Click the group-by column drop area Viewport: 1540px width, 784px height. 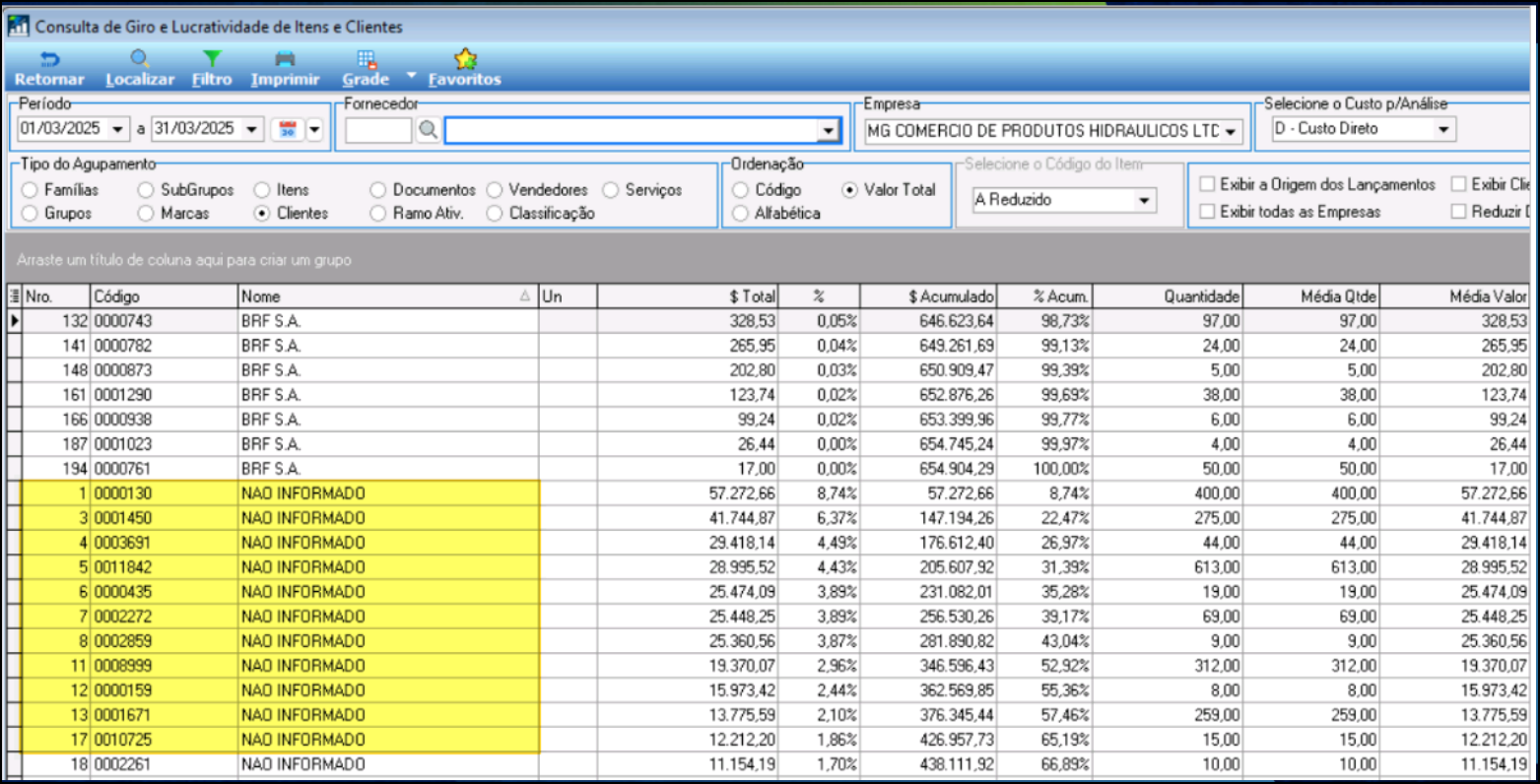769,260
